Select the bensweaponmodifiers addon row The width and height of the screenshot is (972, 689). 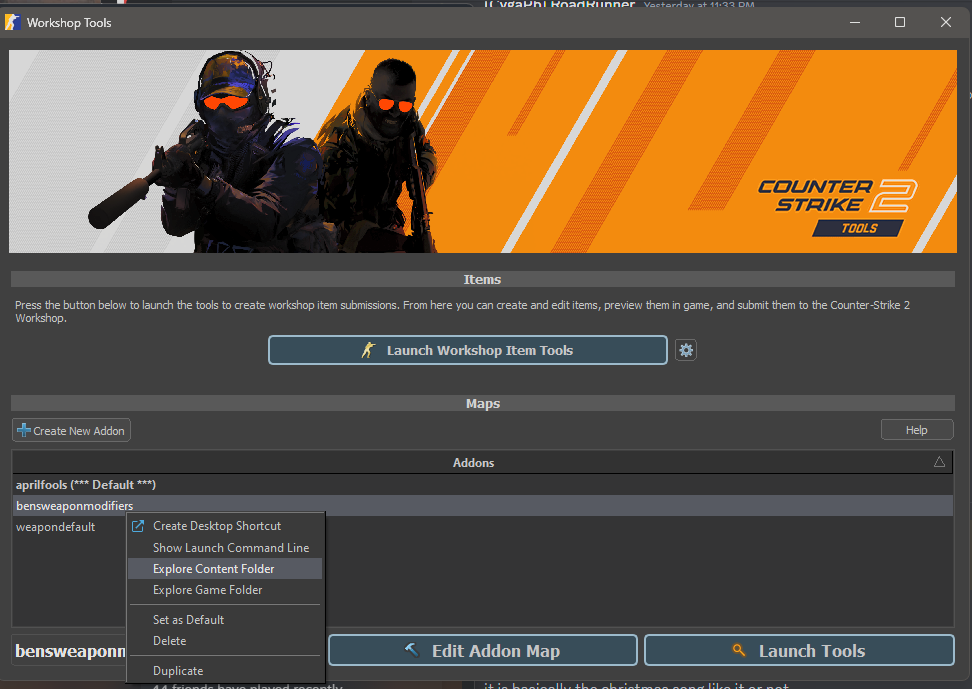[482, 505]
